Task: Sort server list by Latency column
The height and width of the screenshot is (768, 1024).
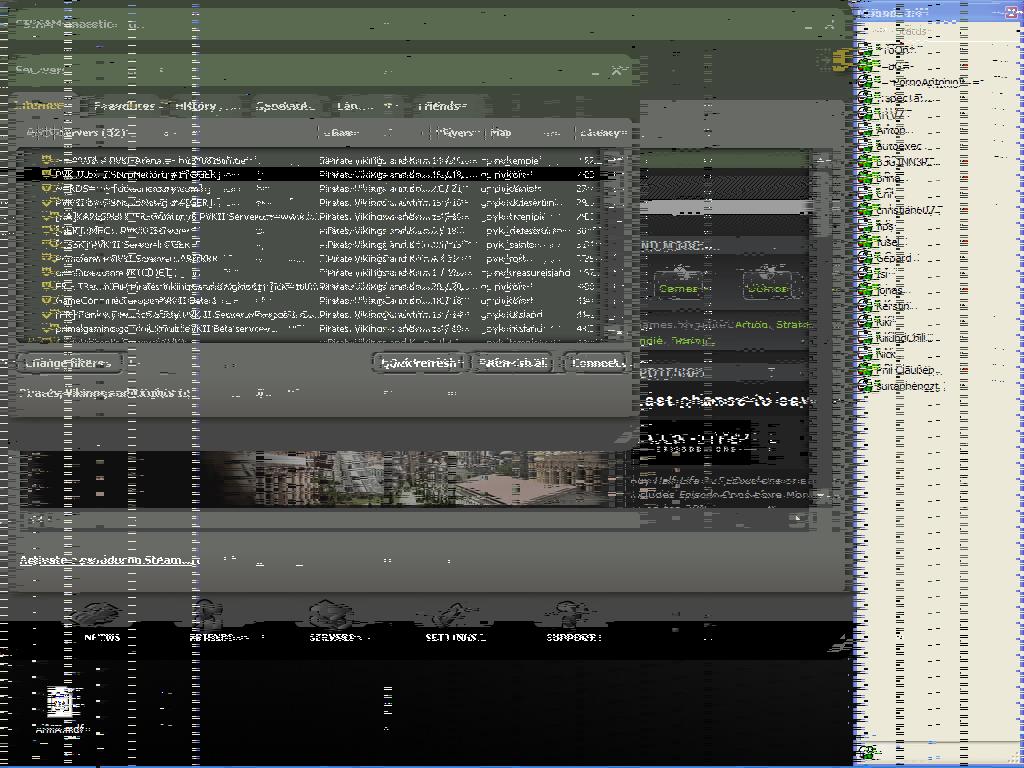Action: [601, 133]
